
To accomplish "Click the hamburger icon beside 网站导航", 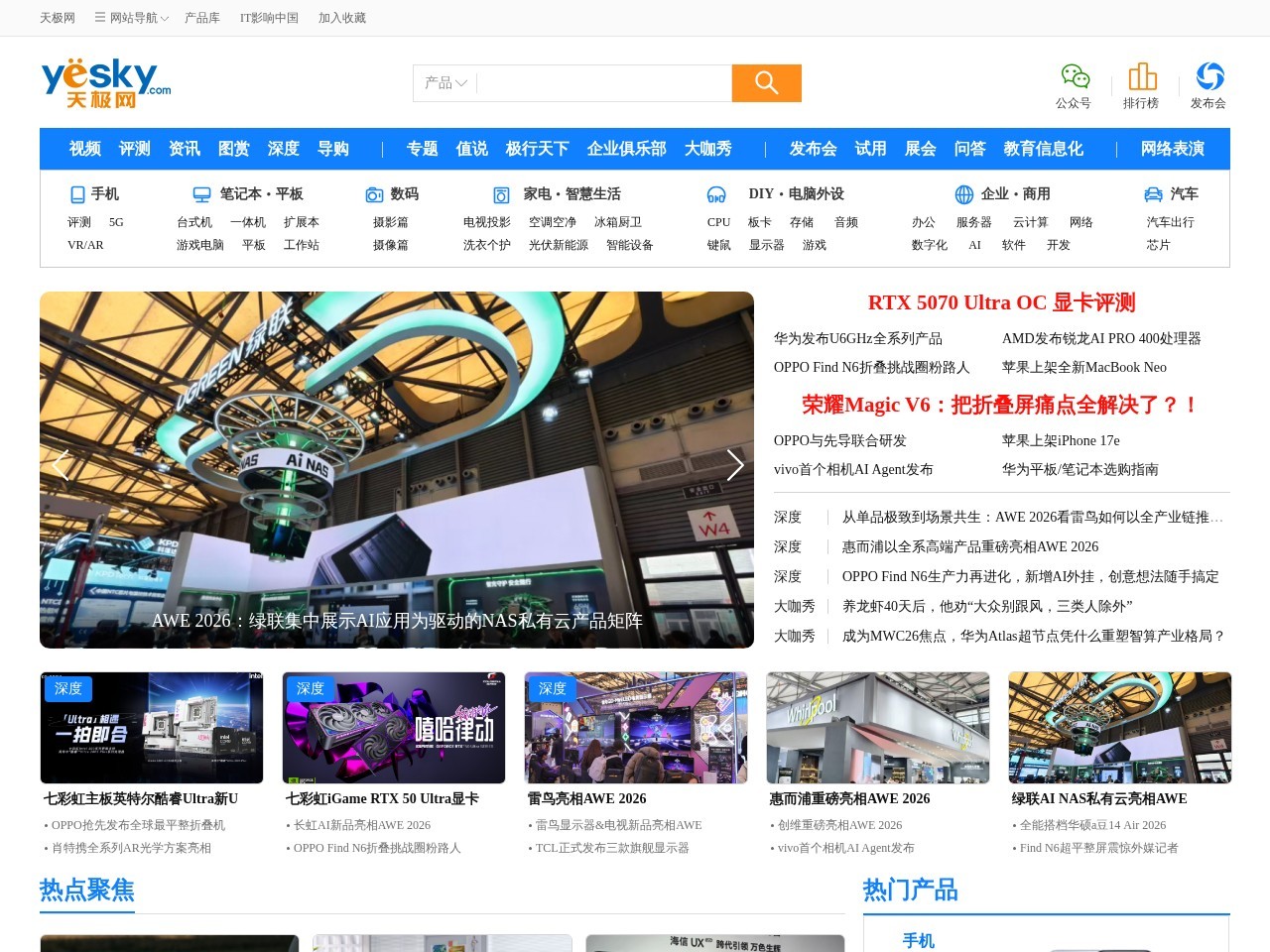I will pyautogui.click(x=98, y=17).
